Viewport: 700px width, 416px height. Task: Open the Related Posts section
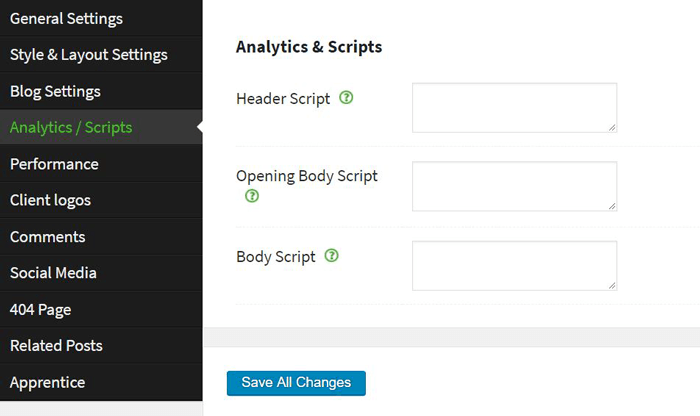101,345
